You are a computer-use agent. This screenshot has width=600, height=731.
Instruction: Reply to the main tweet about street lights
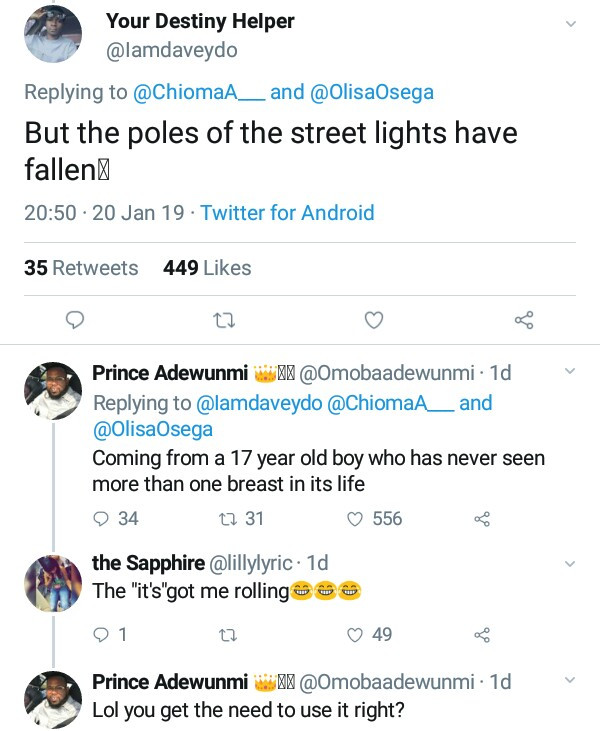tap(73, 320)
